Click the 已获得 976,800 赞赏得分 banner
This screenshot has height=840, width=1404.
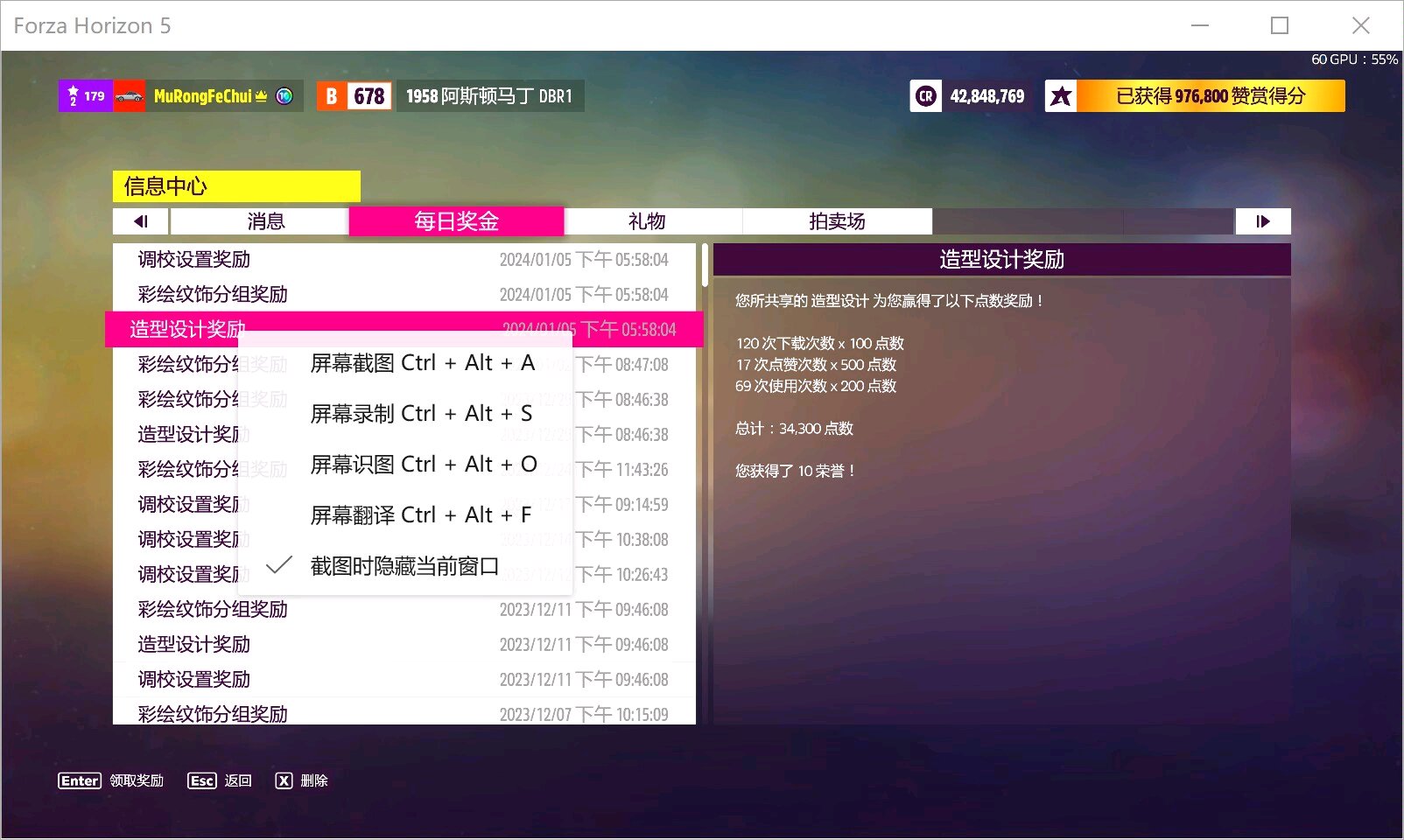(1211, 96)
